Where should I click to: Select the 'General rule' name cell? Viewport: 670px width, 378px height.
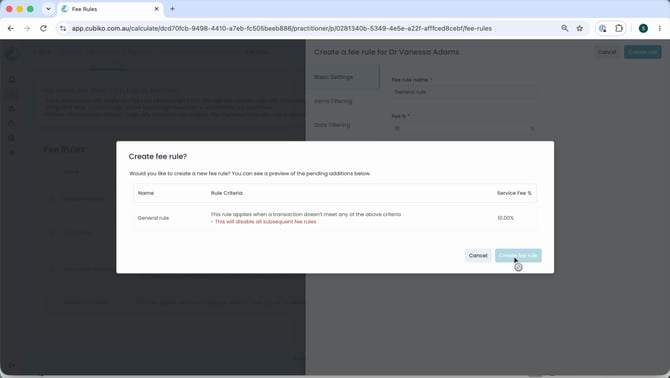[x=153, y=218]
